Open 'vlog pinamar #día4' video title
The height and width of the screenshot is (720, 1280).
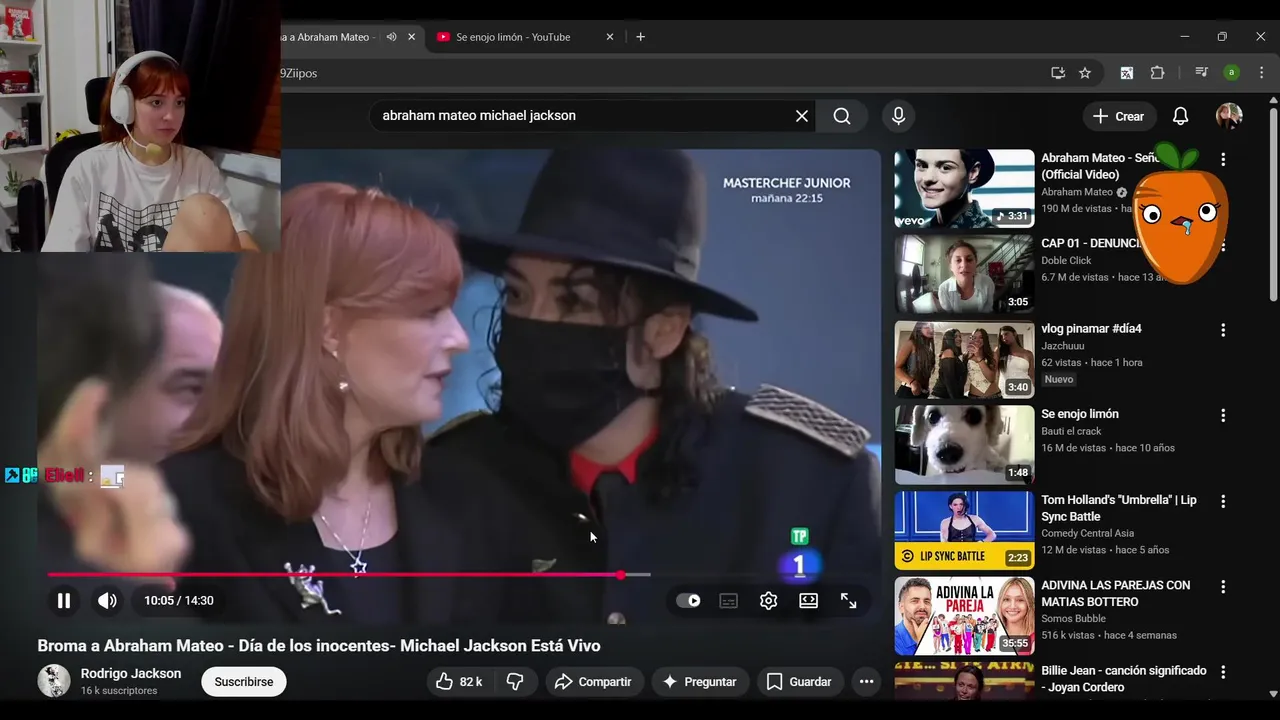pyautogui.click(x=1091, y=329)
